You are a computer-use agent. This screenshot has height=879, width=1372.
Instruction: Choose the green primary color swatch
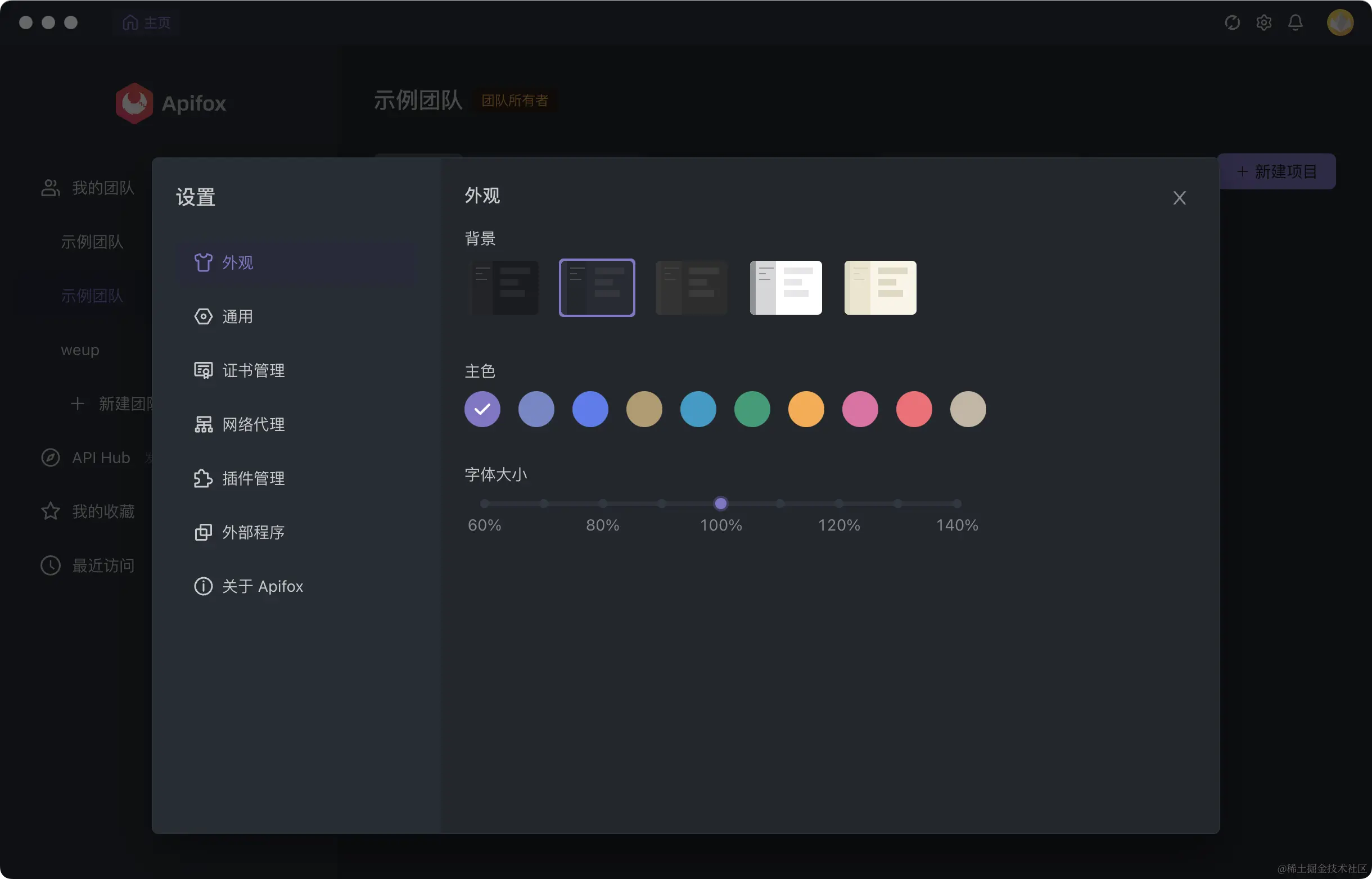tap(752, 409)
